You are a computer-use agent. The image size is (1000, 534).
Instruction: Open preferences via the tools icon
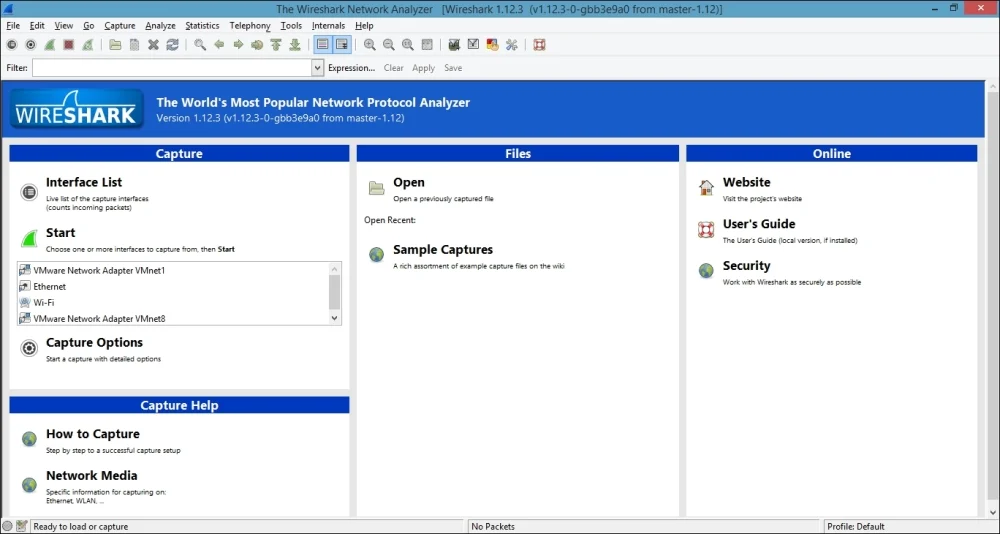(x=512, y=45)
